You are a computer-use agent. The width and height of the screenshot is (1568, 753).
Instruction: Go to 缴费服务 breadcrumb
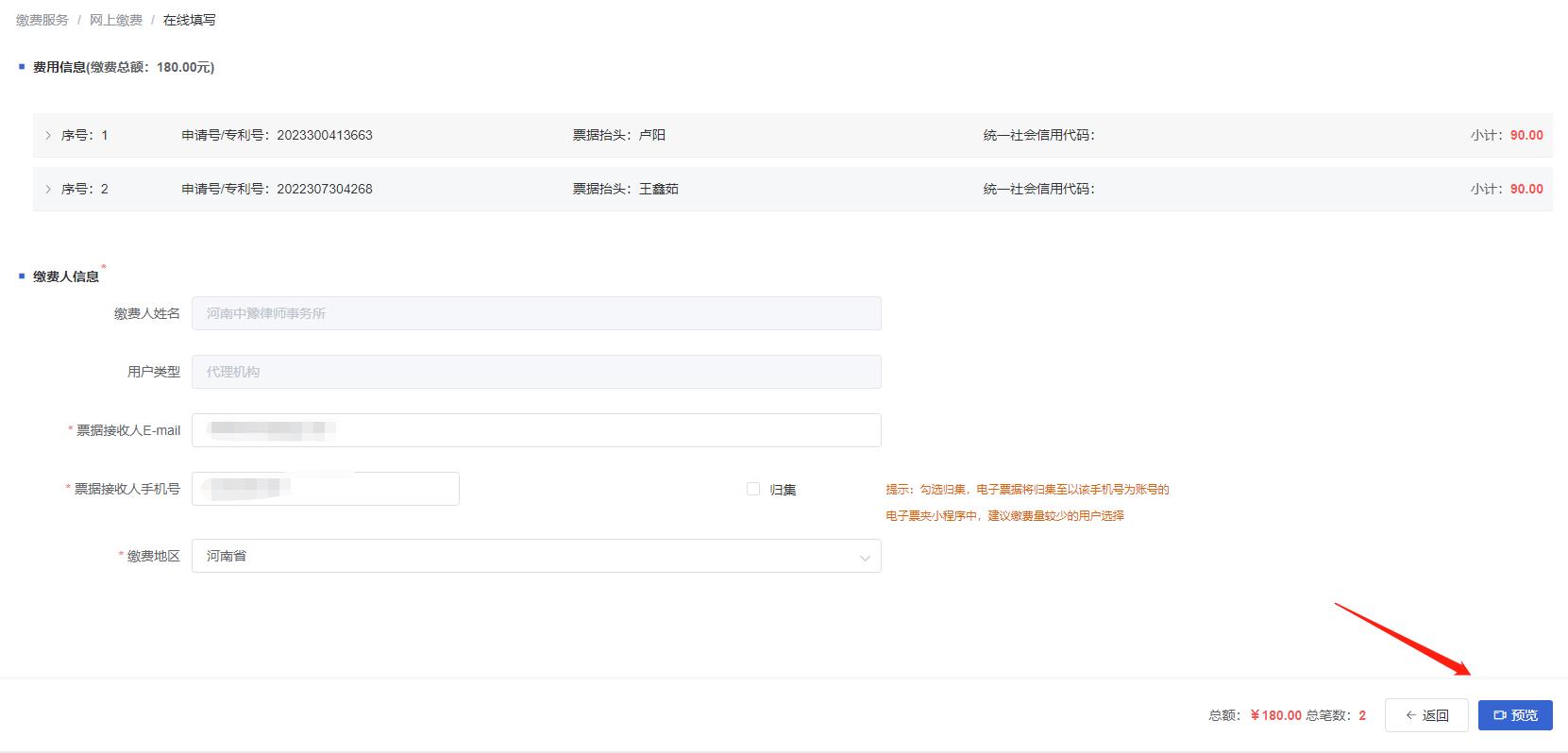42,20
